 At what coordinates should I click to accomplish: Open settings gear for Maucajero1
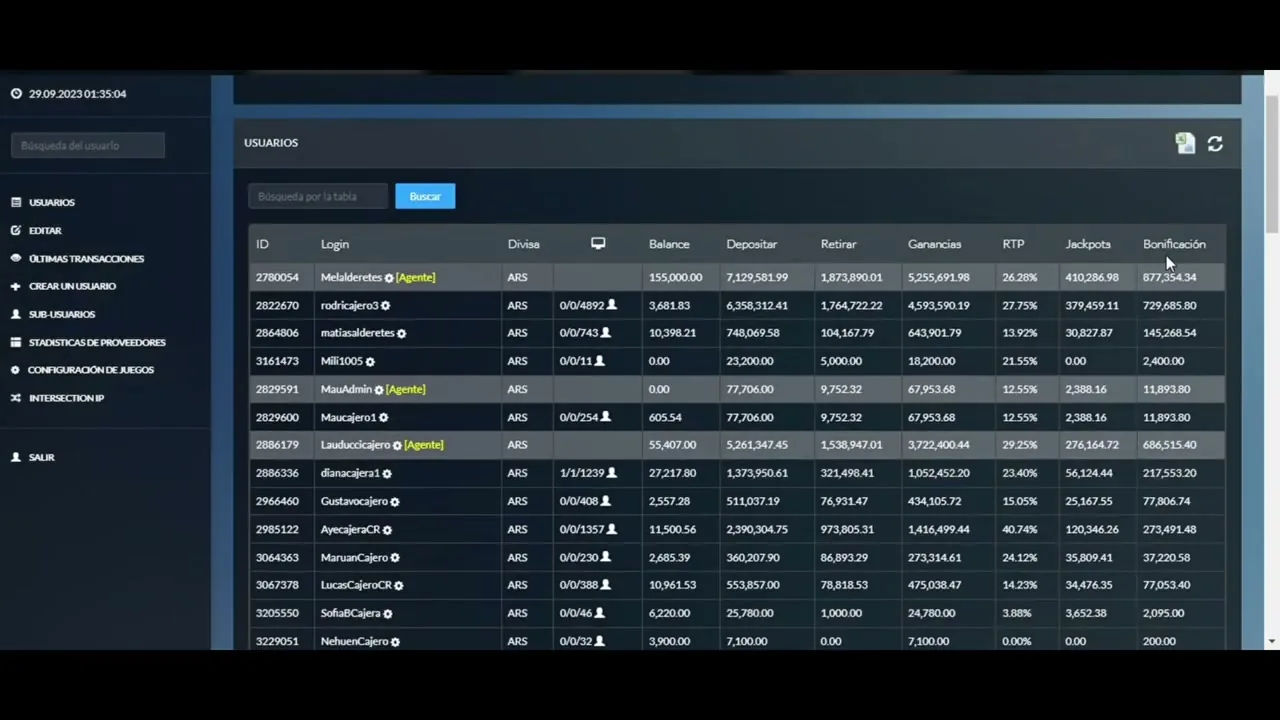coord(383,418)
